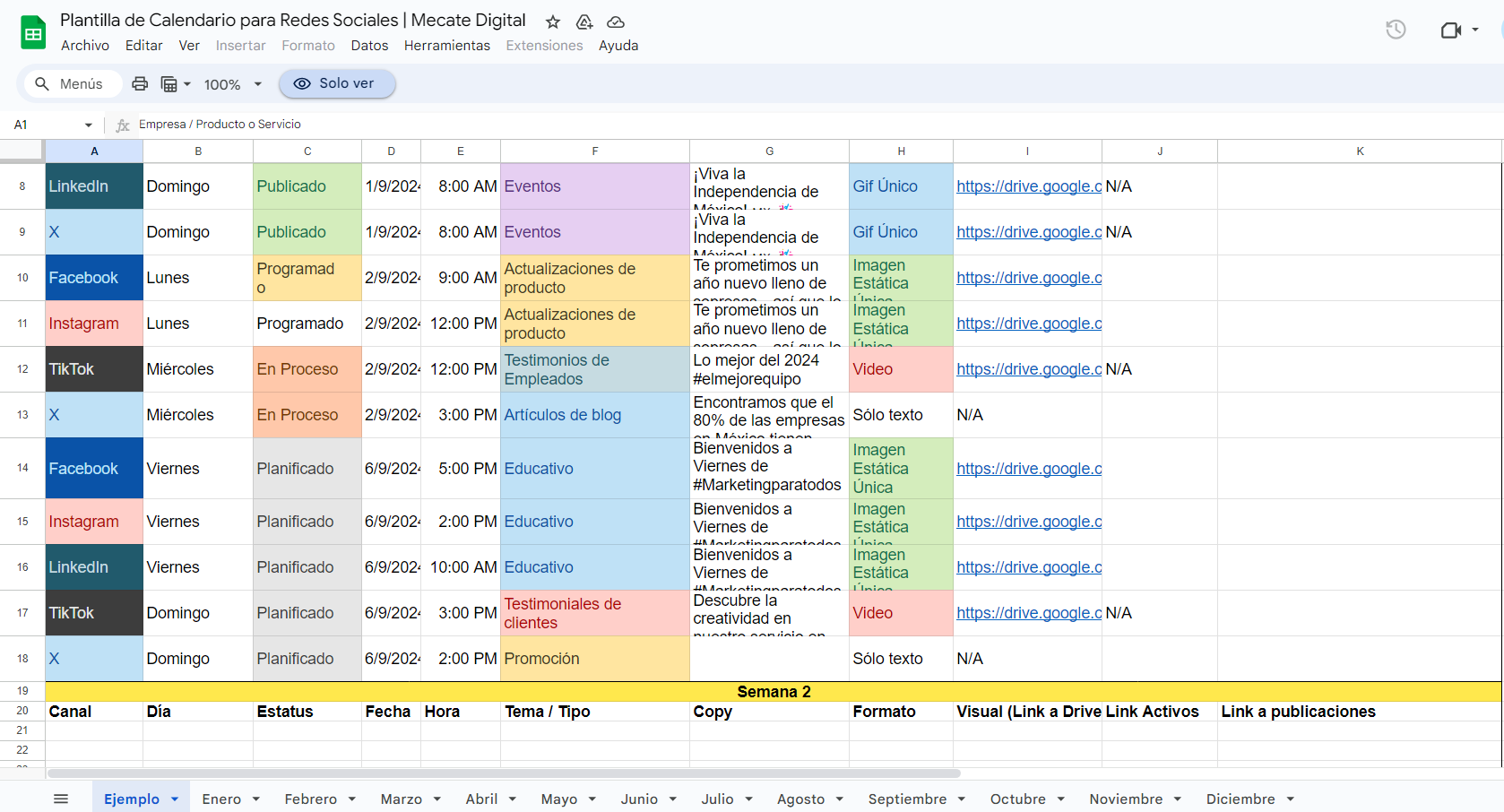Check the cloud save status icon
The width and height of the screenshot is (1504, 812).
click(x=616, y=22)
